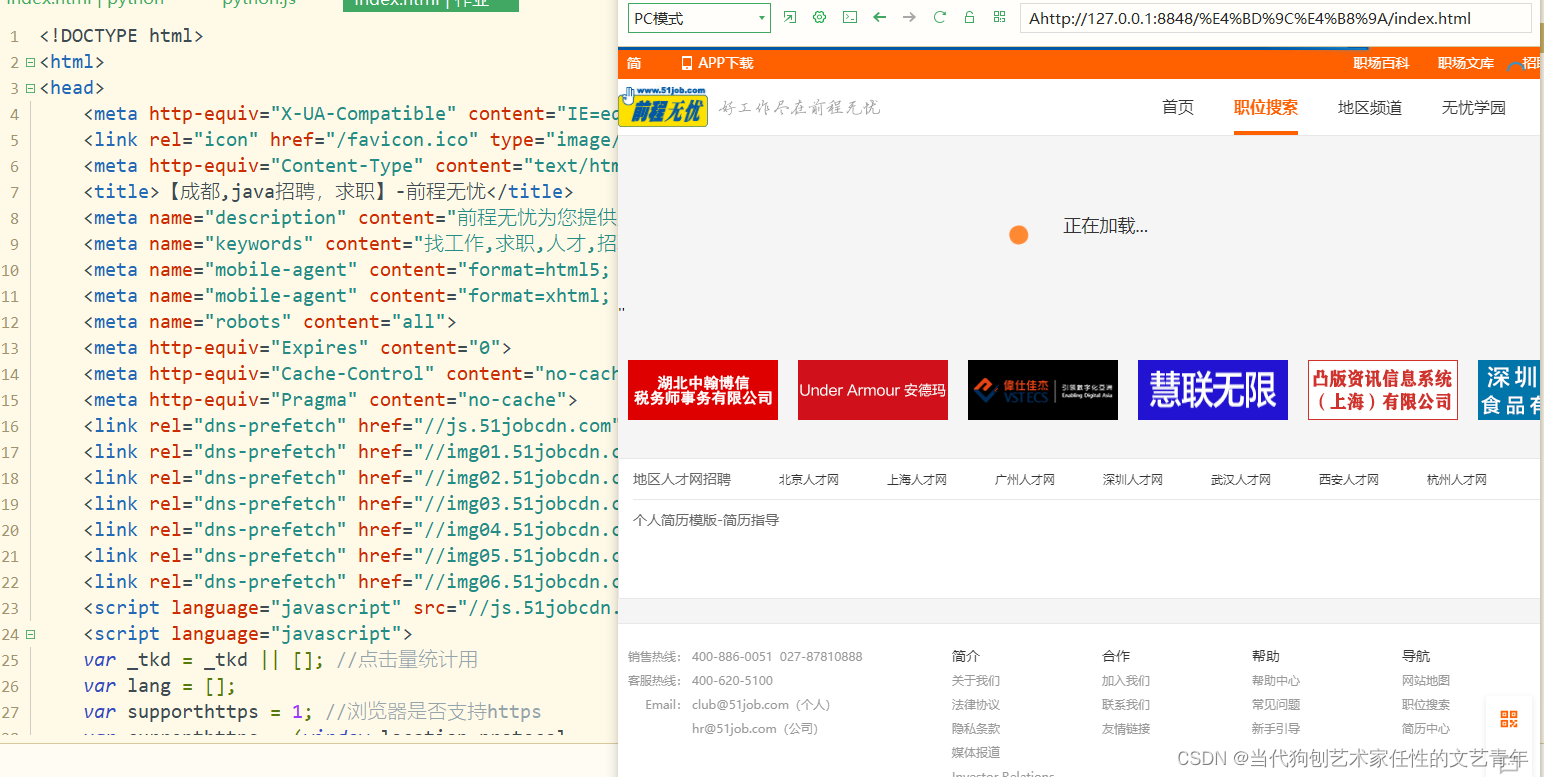Click the 隐私条款 footer link
Screen dimensions: 1544x777
(x=976, y=729)
